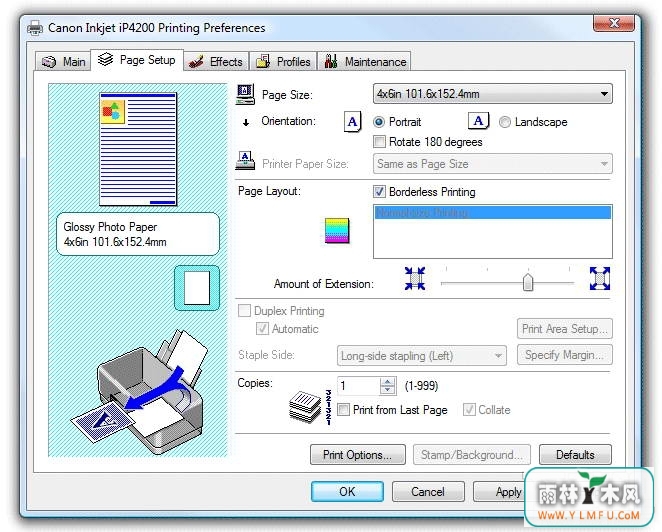Decrease copies with the down spinner arrow
This screenshot has height=532, width=662.
(388, 390)
